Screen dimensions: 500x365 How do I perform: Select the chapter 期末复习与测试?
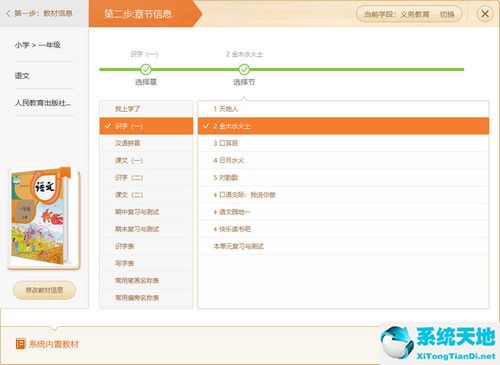tap(146, 229)
